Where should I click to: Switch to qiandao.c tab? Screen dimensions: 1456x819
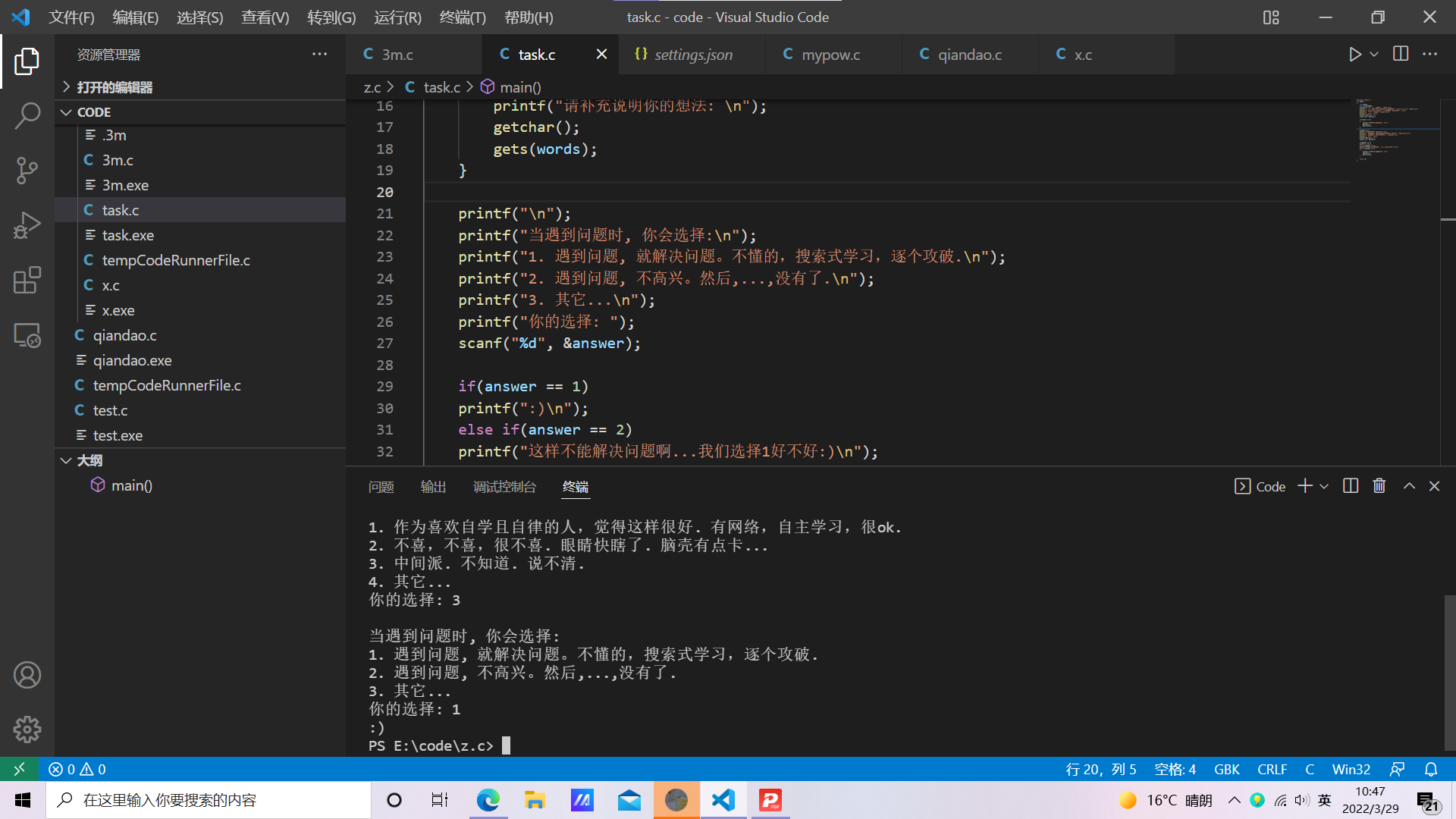click(970, 55)
